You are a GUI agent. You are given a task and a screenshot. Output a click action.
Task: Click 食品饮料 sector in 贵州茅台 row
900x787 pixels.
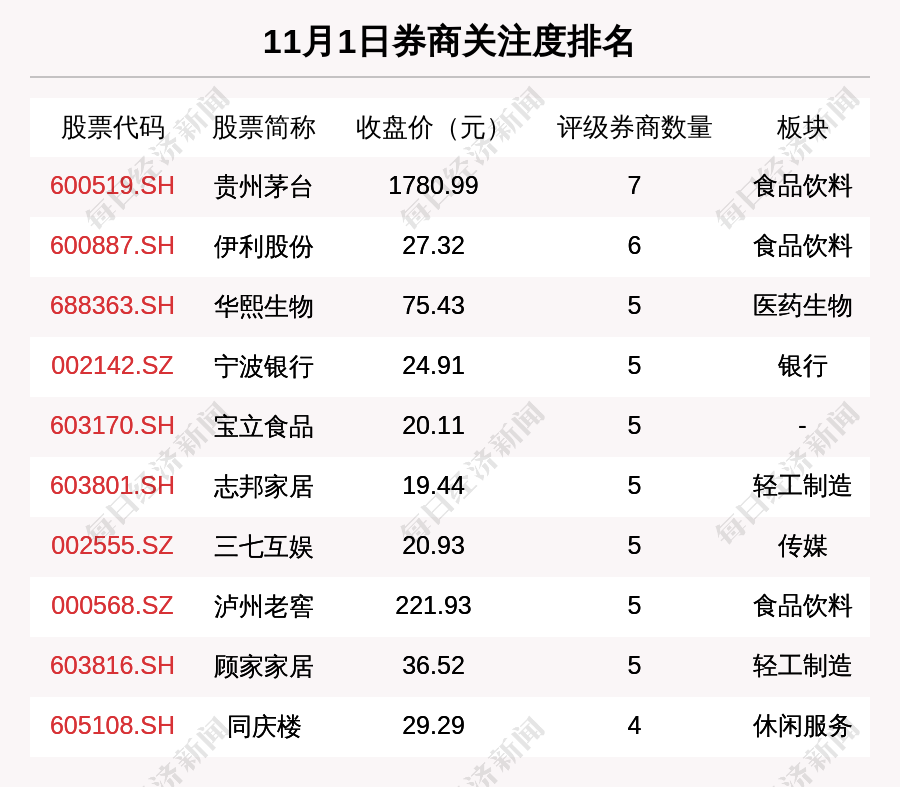802,187
